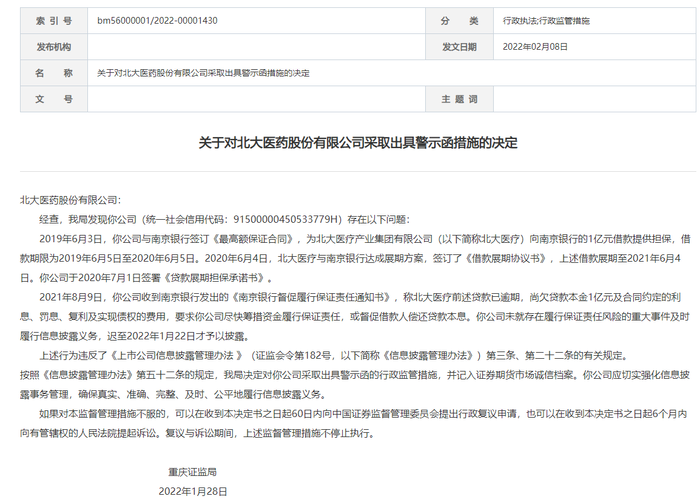Click text 《贷款展期担保承诺书》
Image resolution: width=700 pixels, height=499 pixels.
(x=215, y=278)
